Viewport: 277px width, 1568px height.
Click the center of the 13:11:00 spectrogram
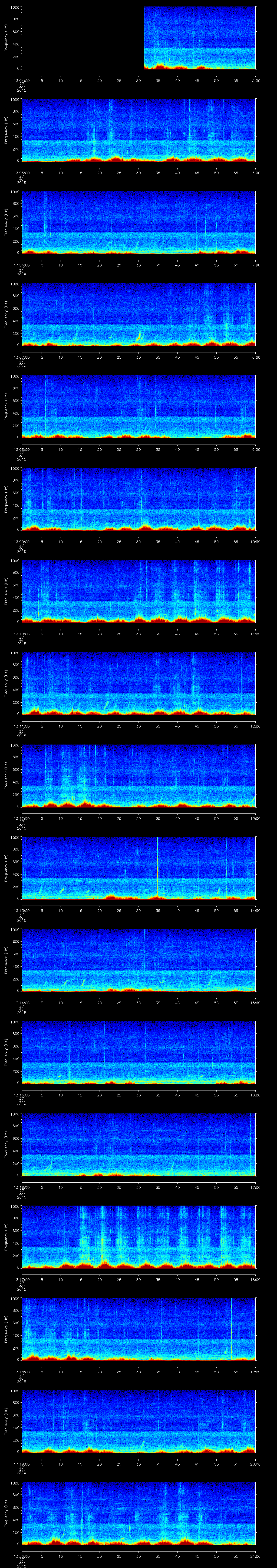(139, 683)
